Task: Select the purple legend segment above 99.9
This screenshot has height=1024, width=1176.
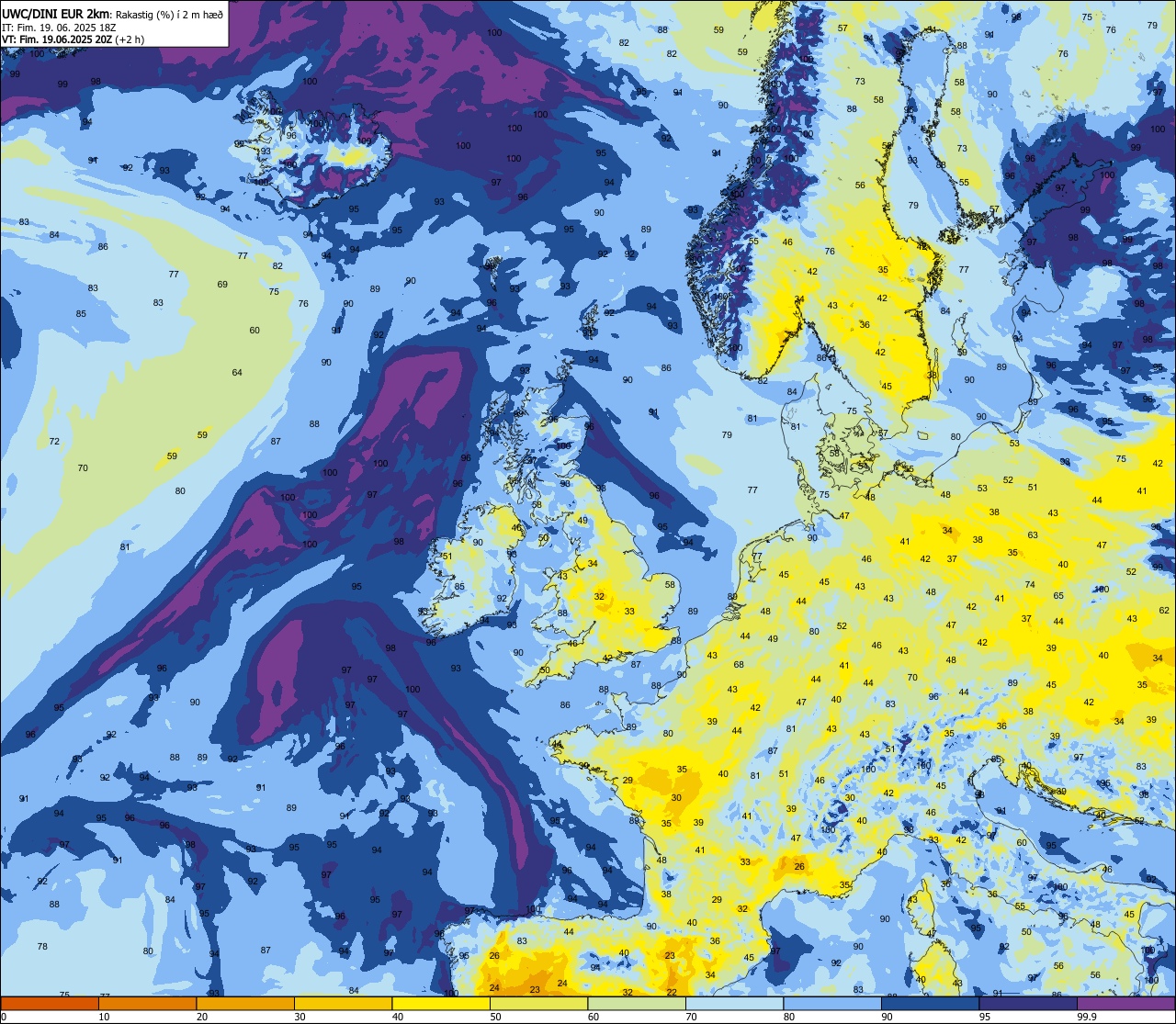Action: pos(1125,1003)
